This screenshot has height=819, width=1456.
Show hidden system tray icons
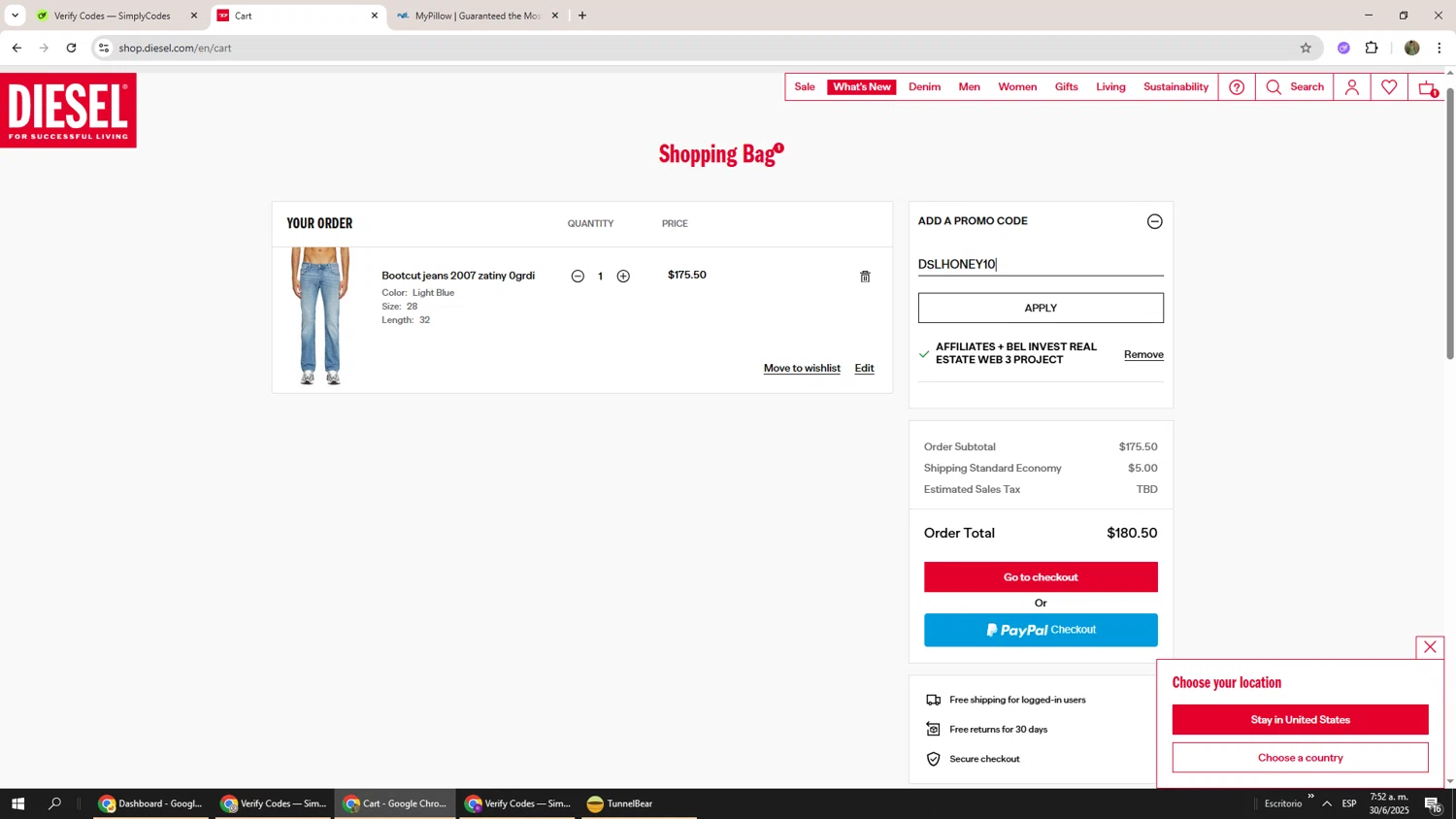tap(1327, 803)
